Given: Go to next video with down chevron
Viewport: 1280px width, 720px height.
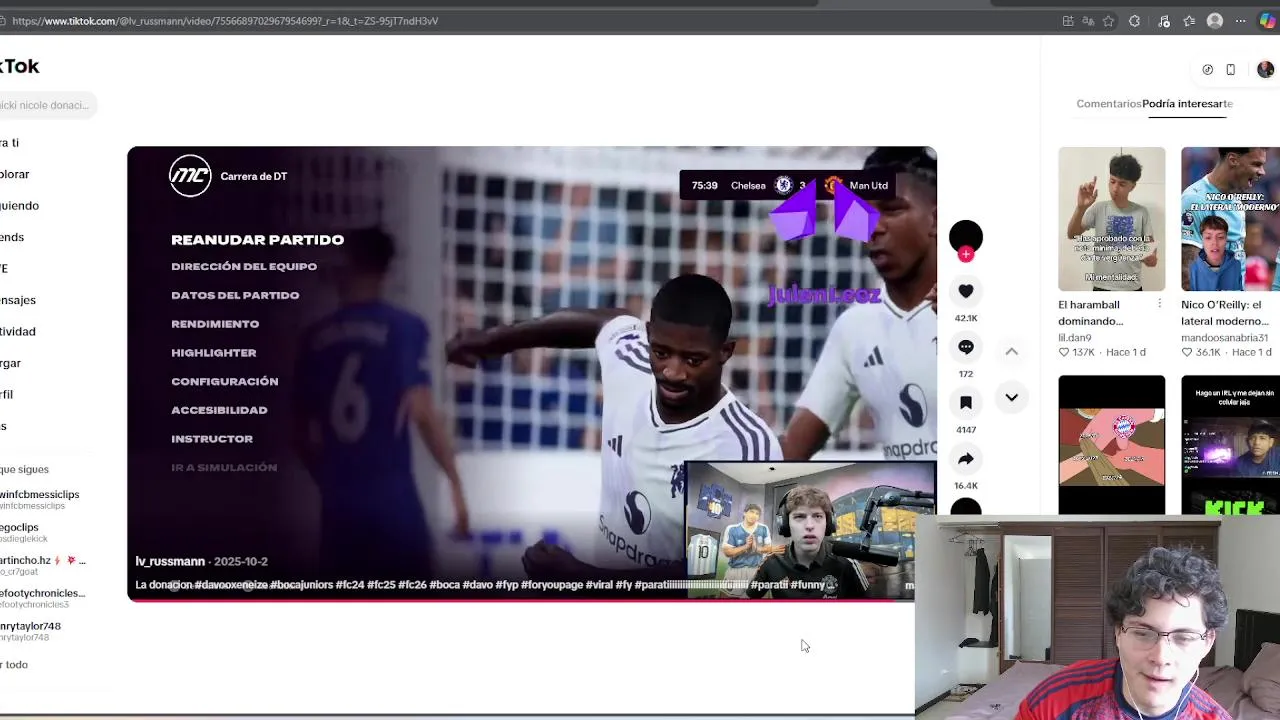Looking at the screenshot, I should click(1012, 398).
